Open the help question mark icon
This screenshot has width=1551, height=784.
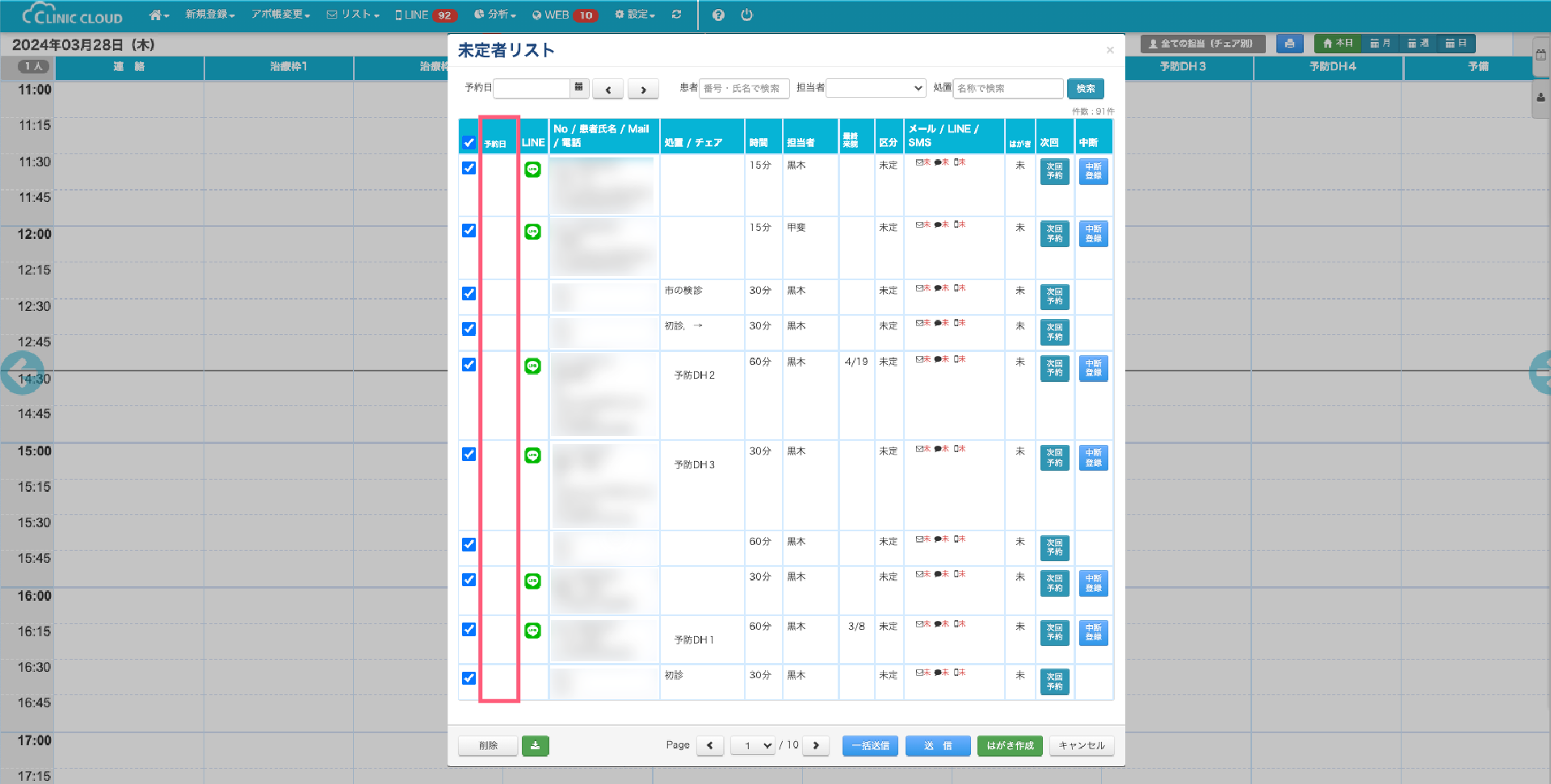tap(718, 15)
